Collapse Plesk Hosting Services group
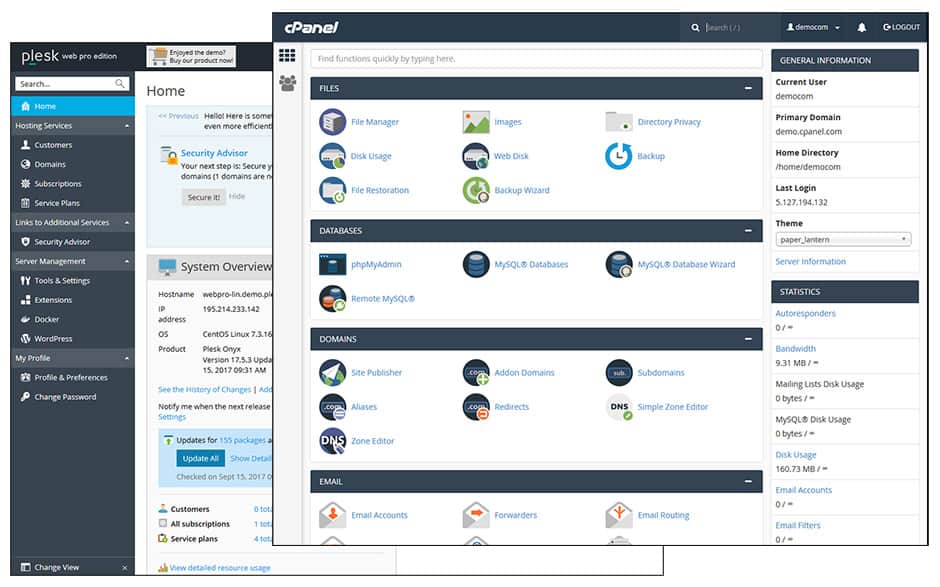 (x=127, y=126)
